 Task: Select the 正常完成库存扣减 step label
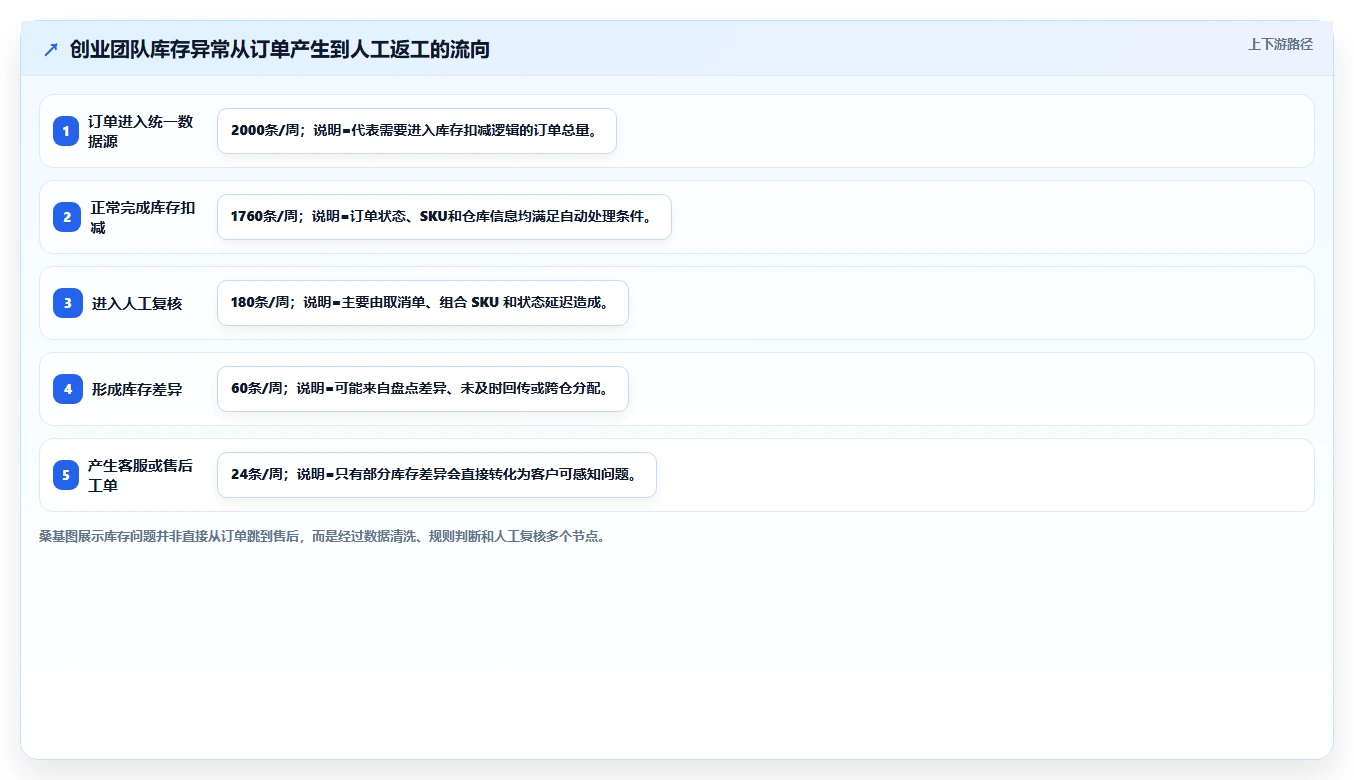tap(143, 217)
